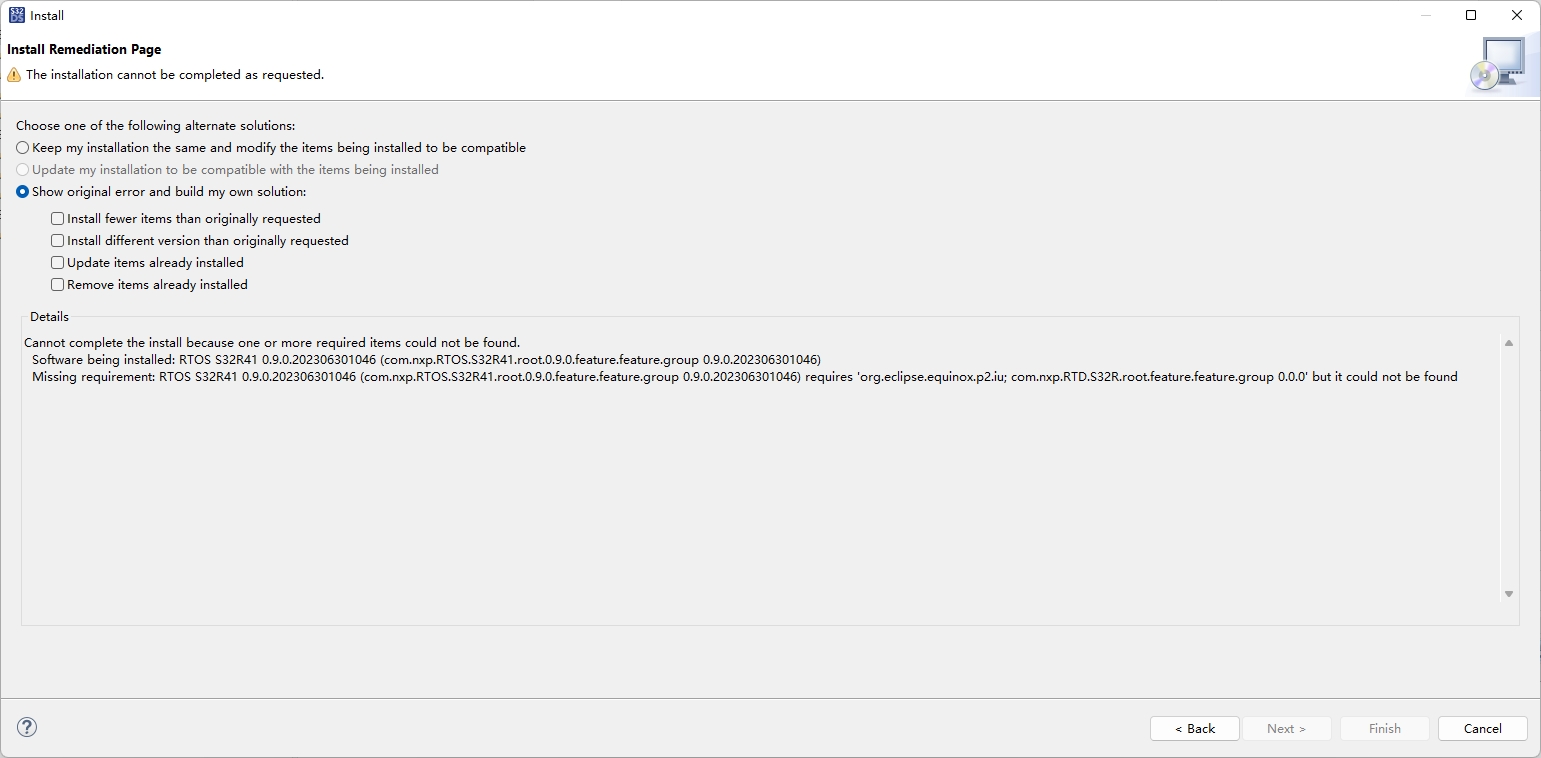The height and width of the screenshot is (758, 1541).
Task: Click the scrollbar down arrow in Details
Action: [x=1508, y=593]
